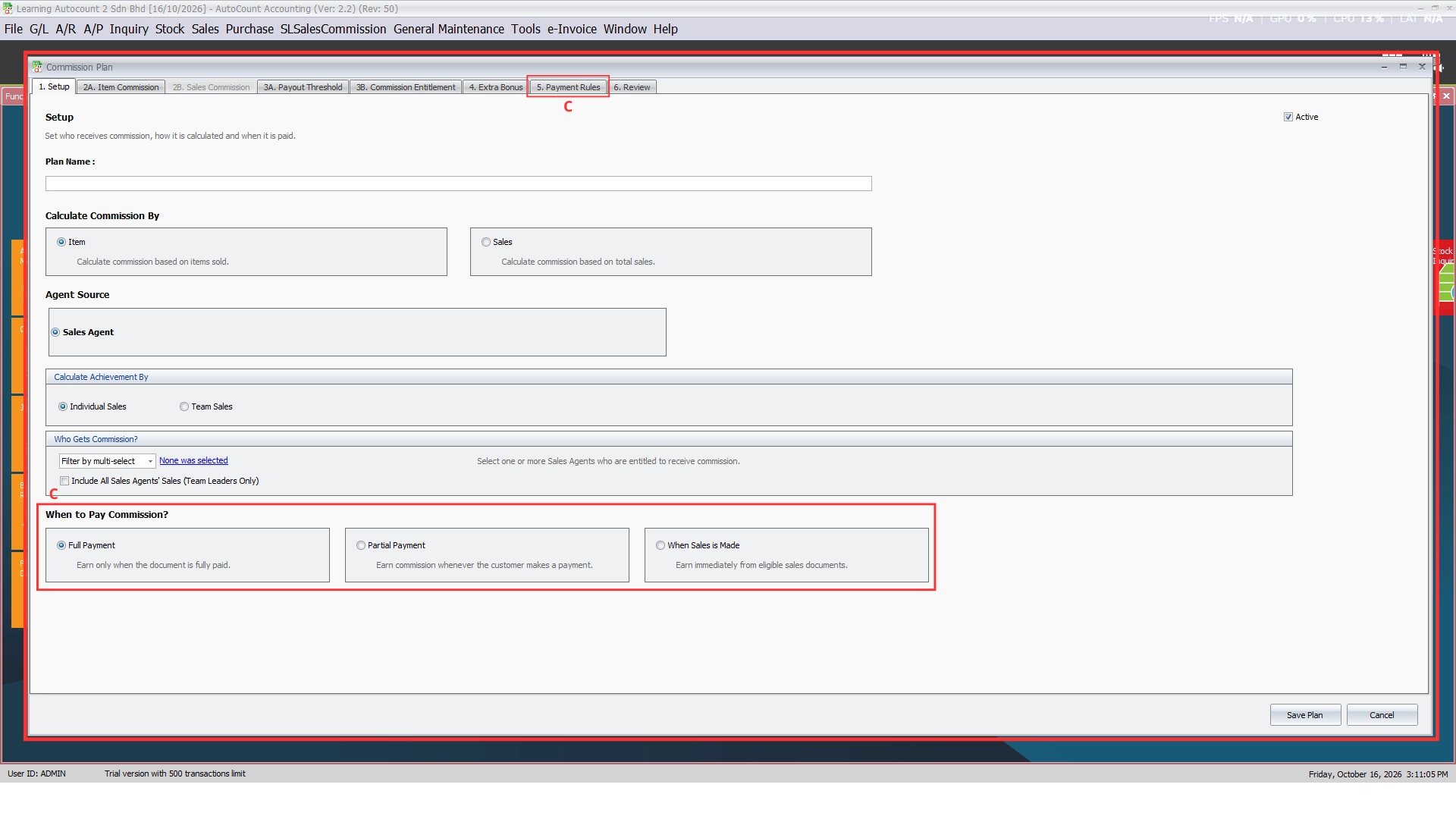Click the Who Gets Commission? group header

pos(669,439)
